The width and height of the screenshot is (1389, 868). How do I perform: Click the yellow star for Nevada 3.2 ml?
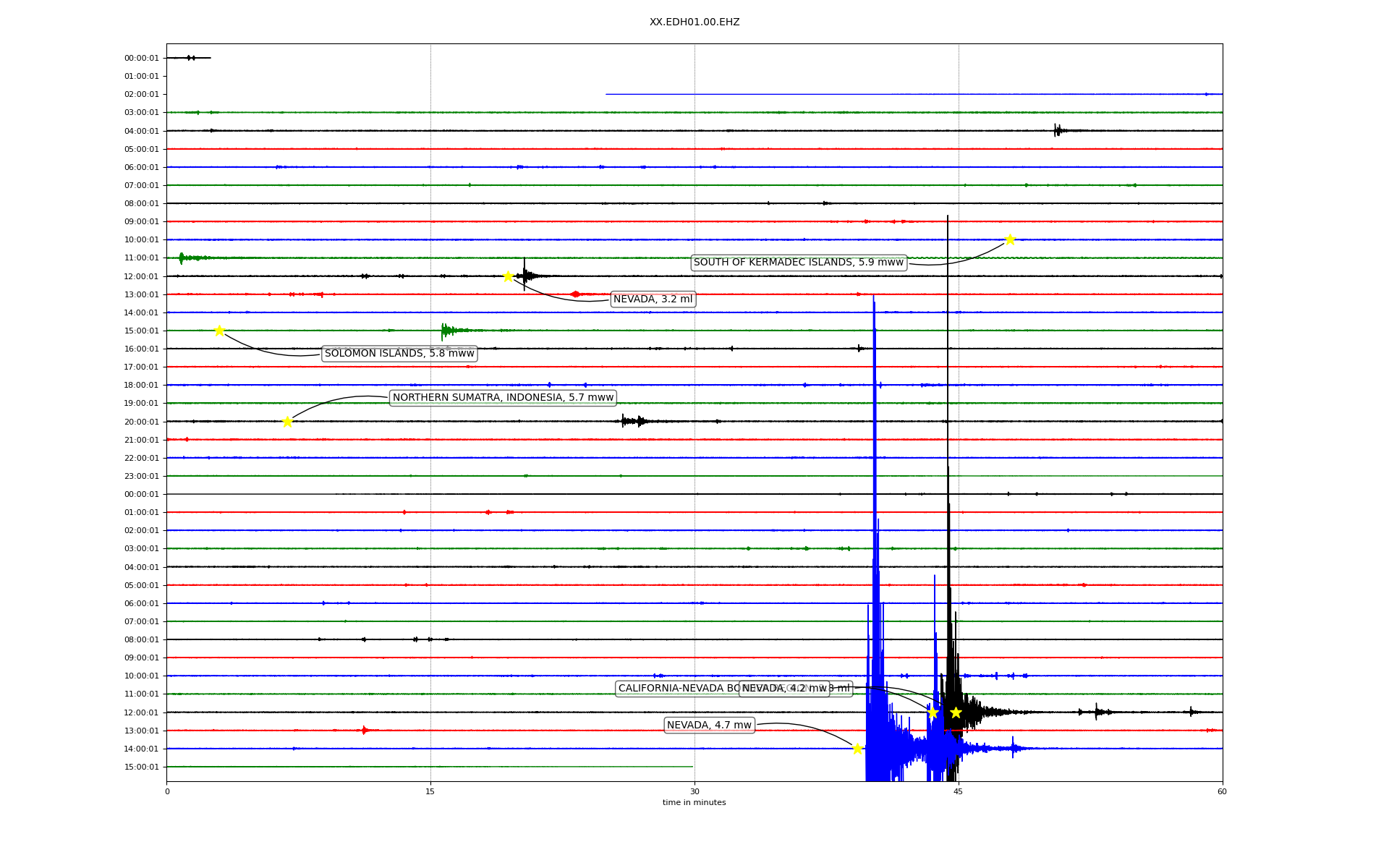coord(508,276)
